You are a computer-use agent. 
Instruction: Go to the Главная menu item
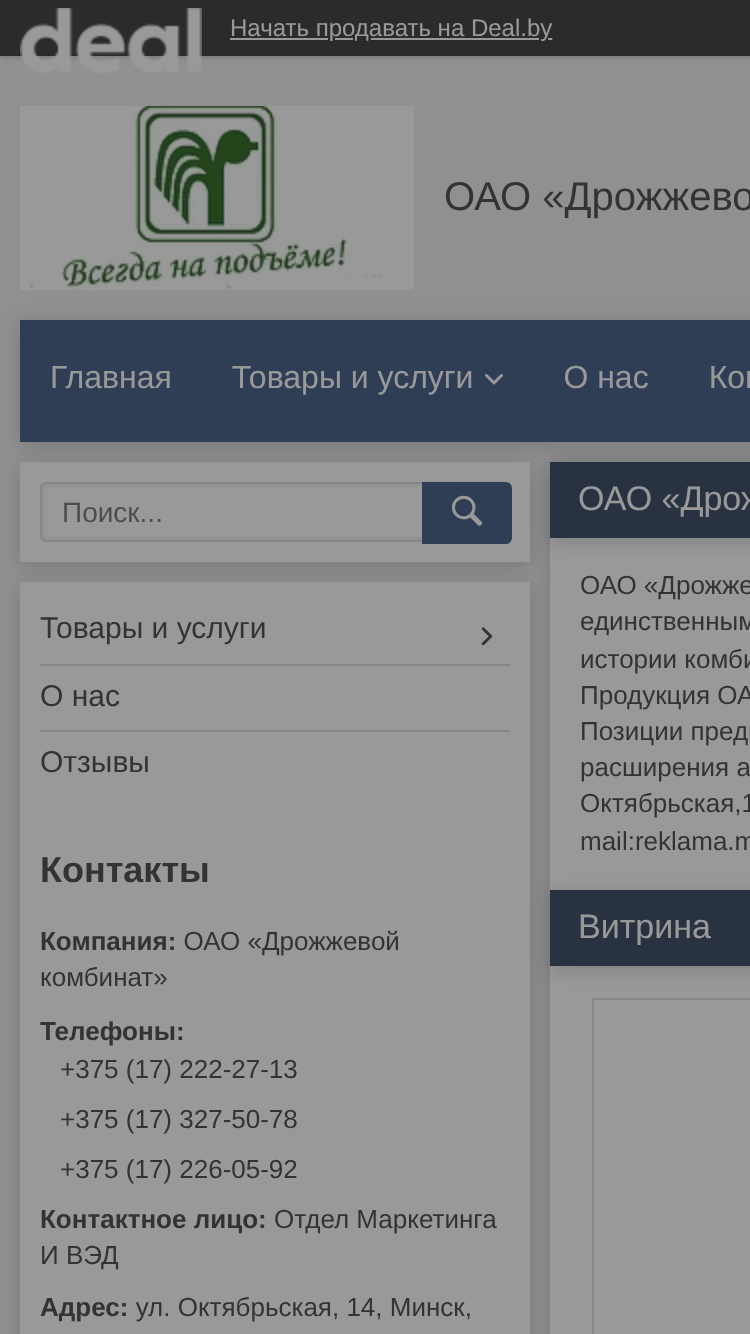[x=111, y=378]
